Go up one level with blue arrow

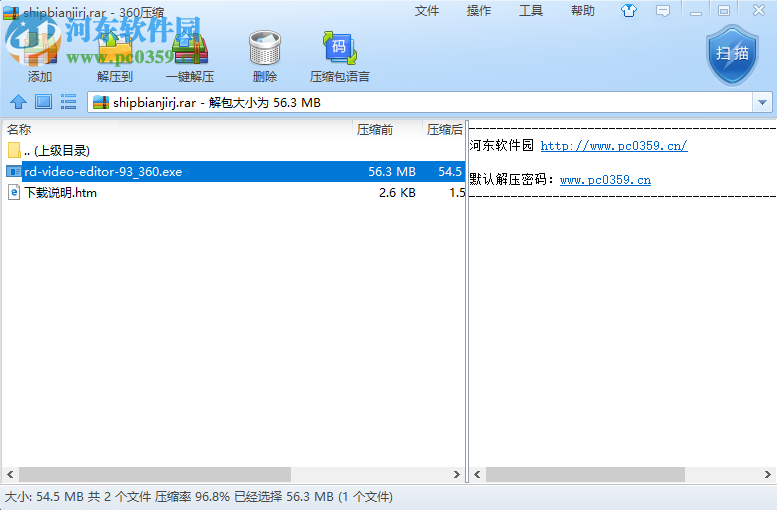pyautogui.click(x=18, y=102)
